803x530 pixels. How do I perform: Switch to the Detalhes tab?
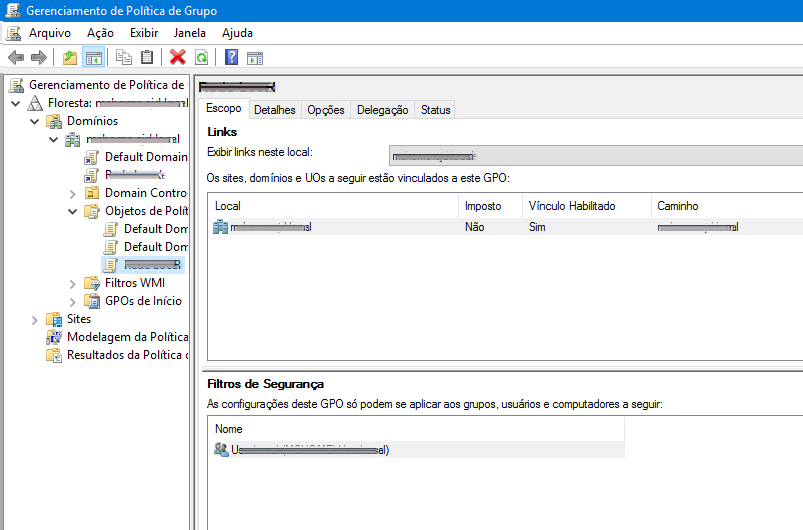pyautogui.click(x=274, y=110)
